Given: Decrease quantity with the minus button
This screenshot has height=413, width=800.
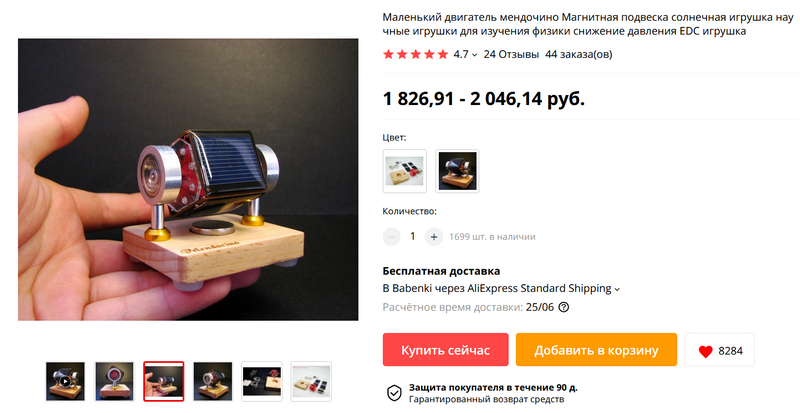Looking at the screenshot, I should point(391,237).
